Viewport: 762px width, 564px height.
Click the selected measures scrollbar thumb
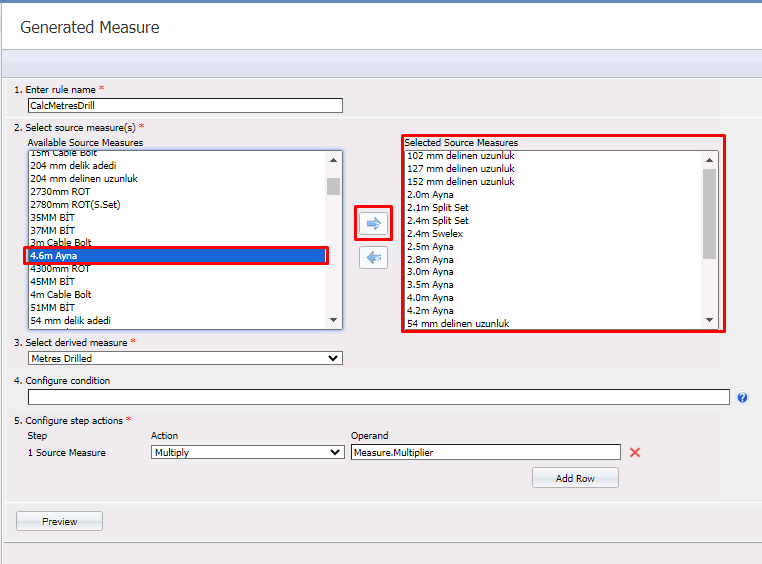pos(709,213)
